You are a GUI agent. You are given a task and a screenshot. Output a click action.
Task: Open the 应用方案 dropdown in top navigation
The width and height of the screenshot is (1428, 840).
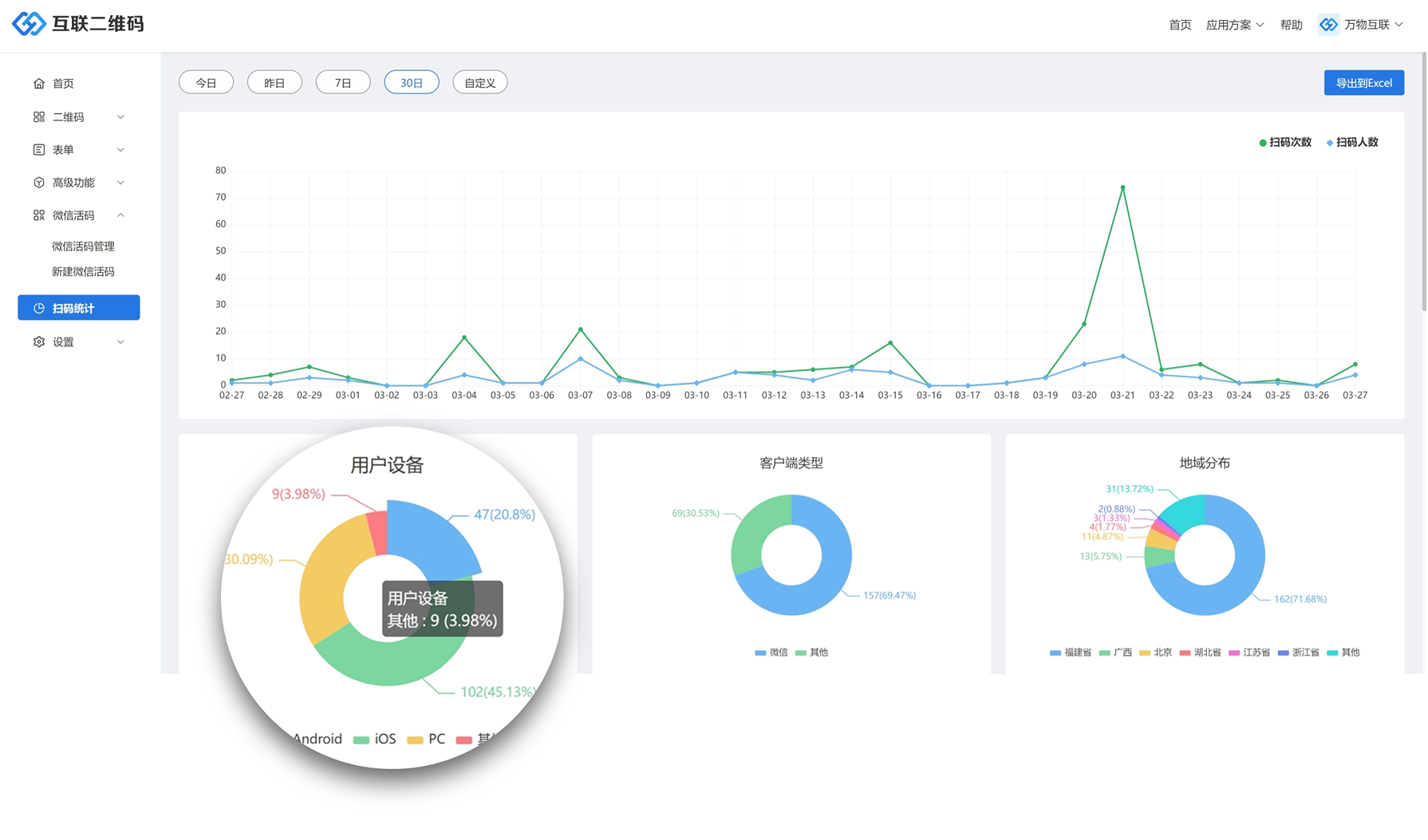coord(1234,25)
